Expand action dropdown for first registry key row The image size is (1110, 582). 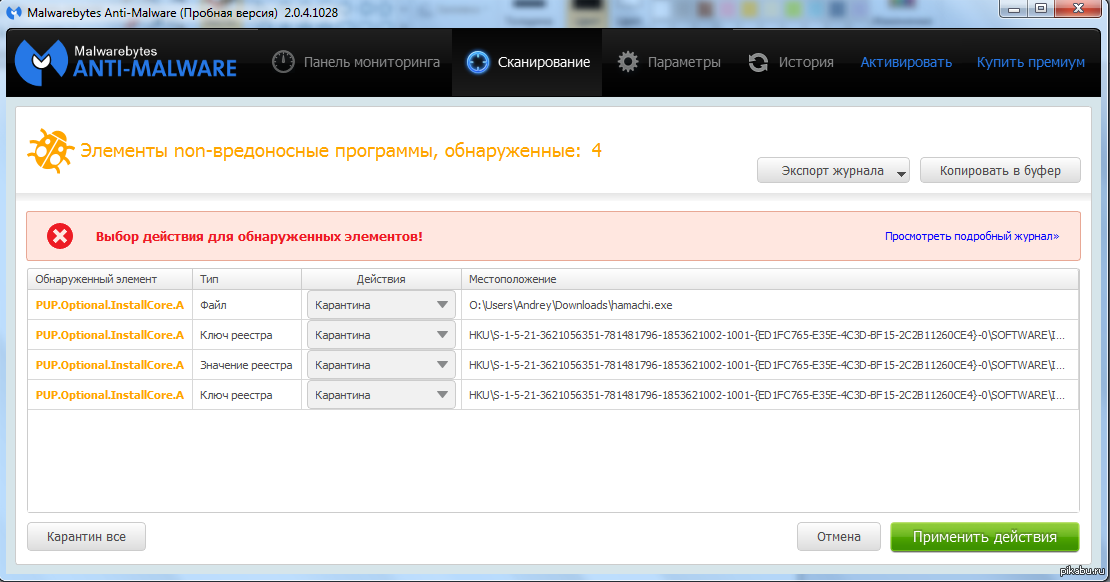[x=381, y=335]
